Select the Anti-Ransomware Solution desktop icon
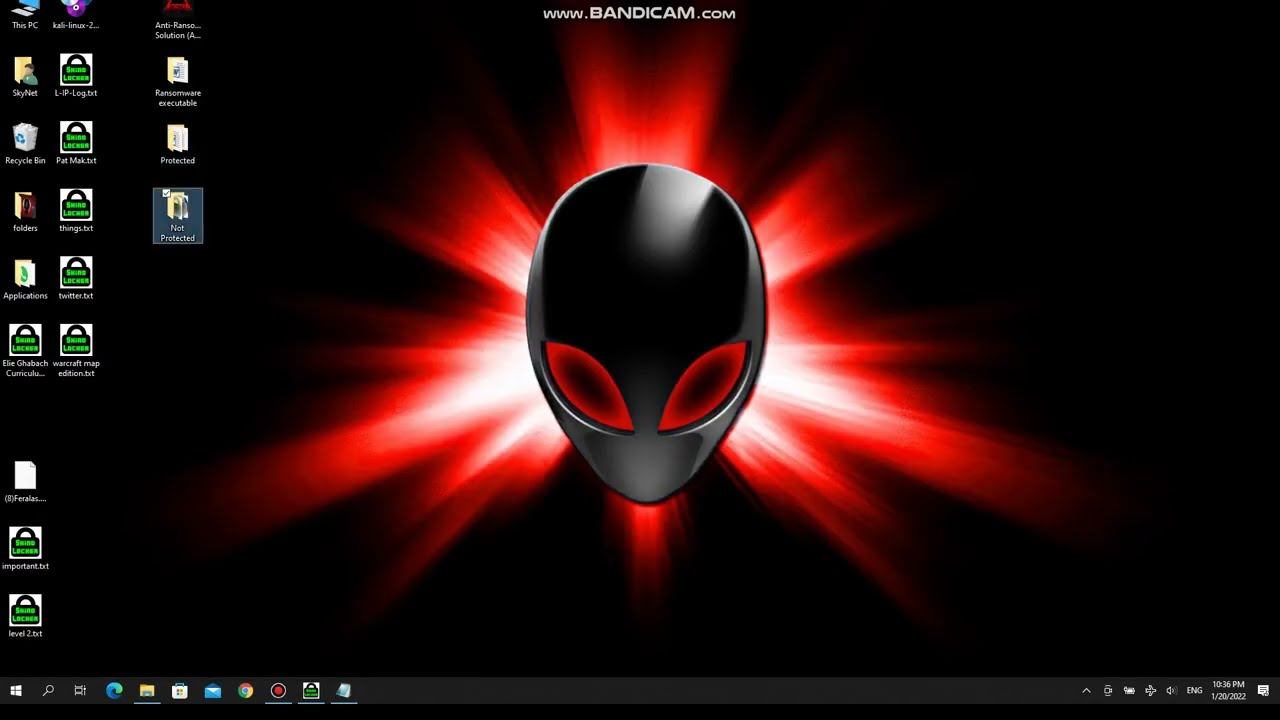 point(177,19)
